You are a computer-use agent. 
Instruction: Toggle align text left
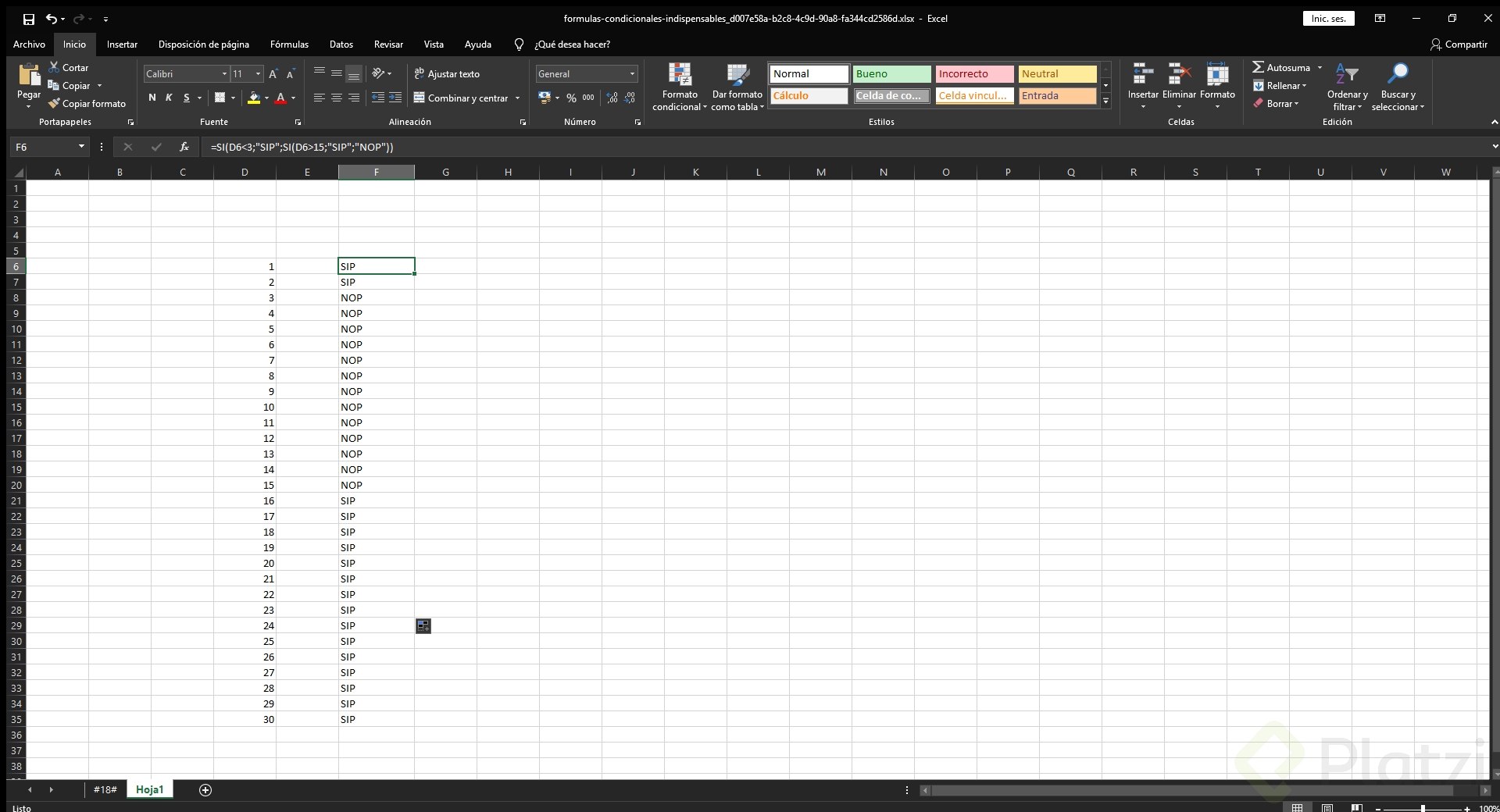click(319, 98)
